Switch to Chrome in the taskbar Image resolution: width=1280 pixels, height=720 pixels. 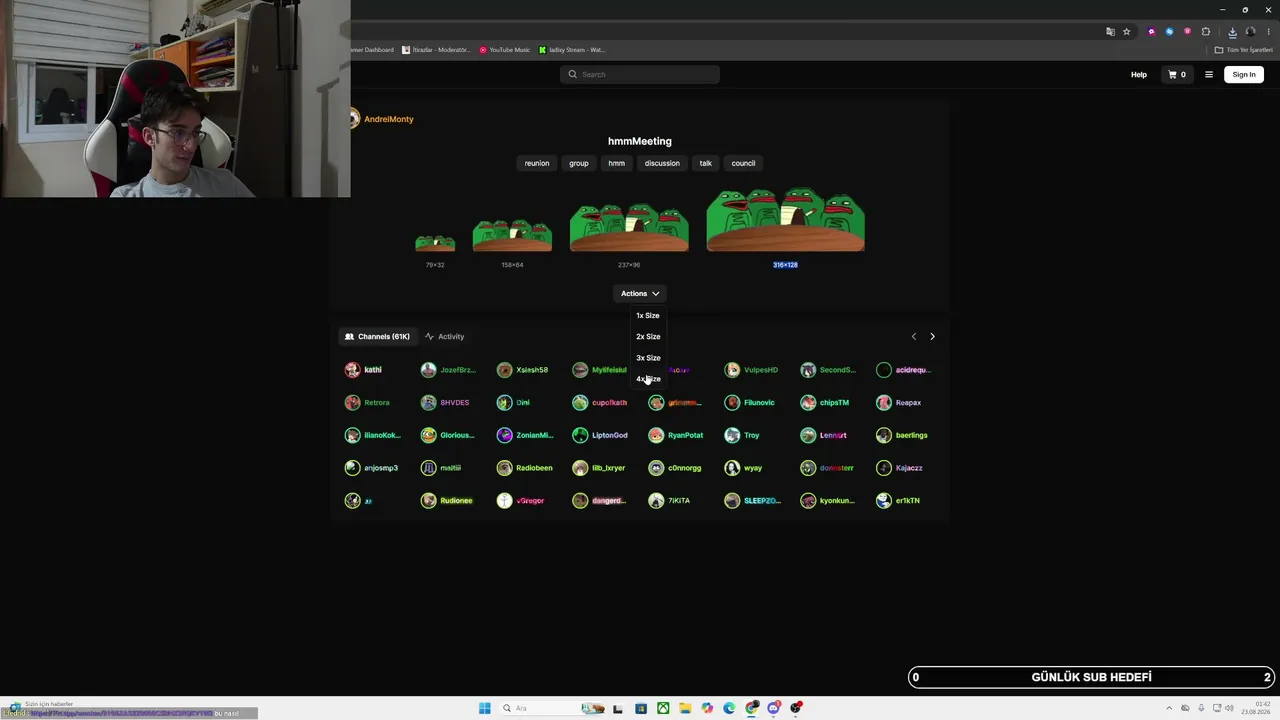[752, 708]
